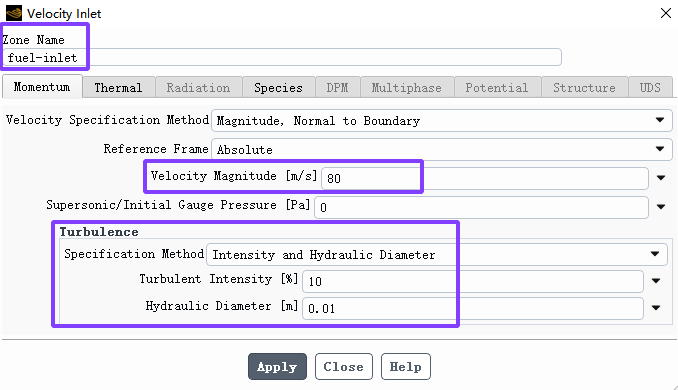Click the Hydraulic Diameter value field

click(x=473, y=308)
